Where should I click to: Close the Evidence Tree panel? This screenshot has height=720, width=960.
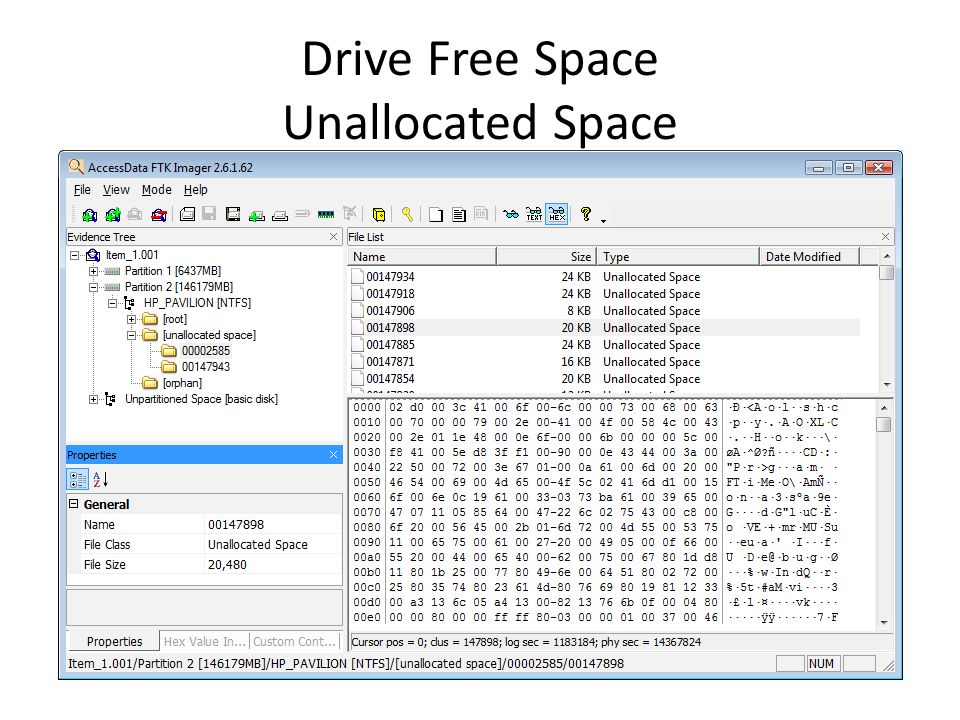tap(333, 236)
